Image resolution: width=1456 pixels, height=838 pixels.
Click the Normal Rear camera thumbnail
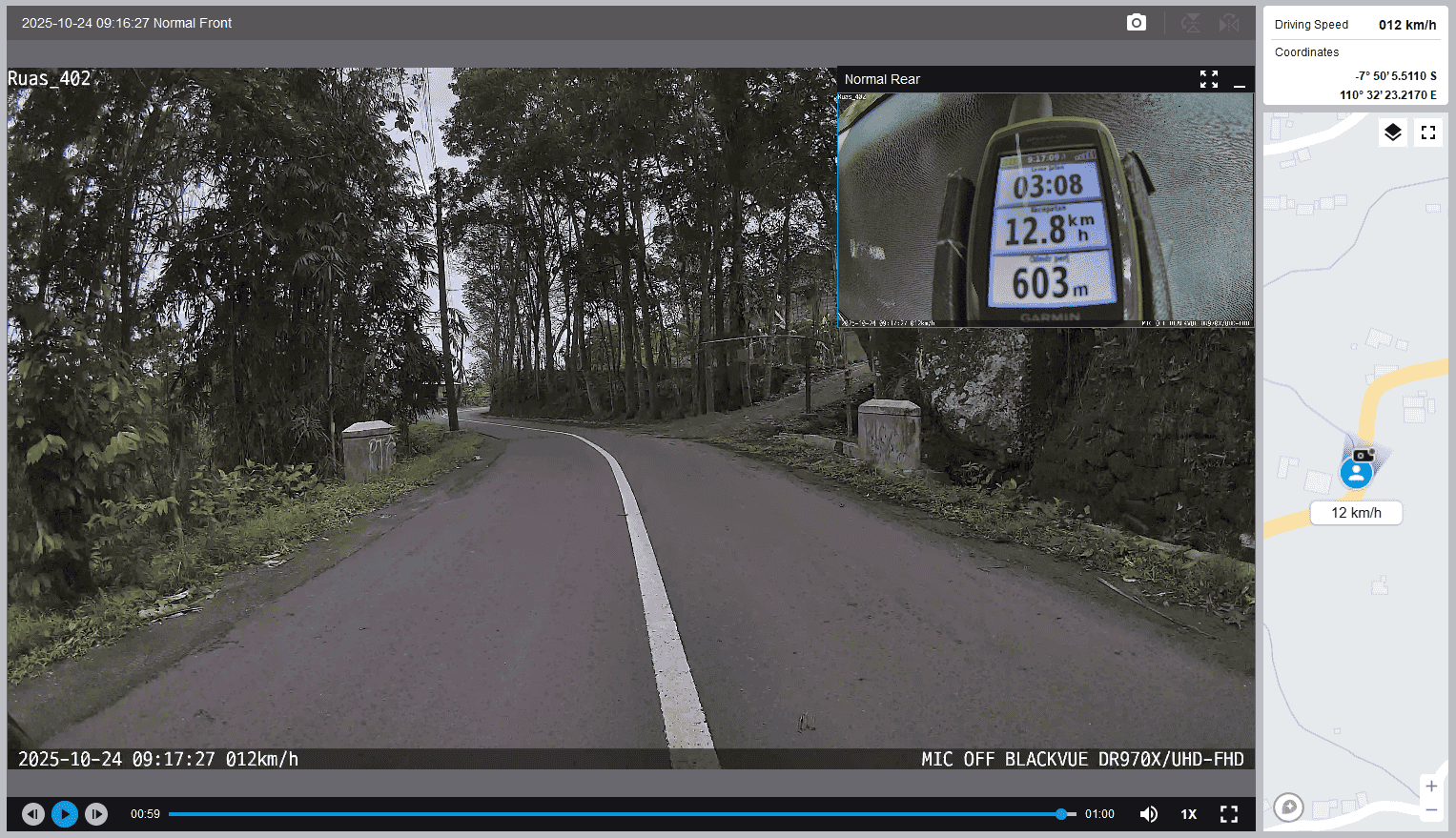[x=1045, y=210]
